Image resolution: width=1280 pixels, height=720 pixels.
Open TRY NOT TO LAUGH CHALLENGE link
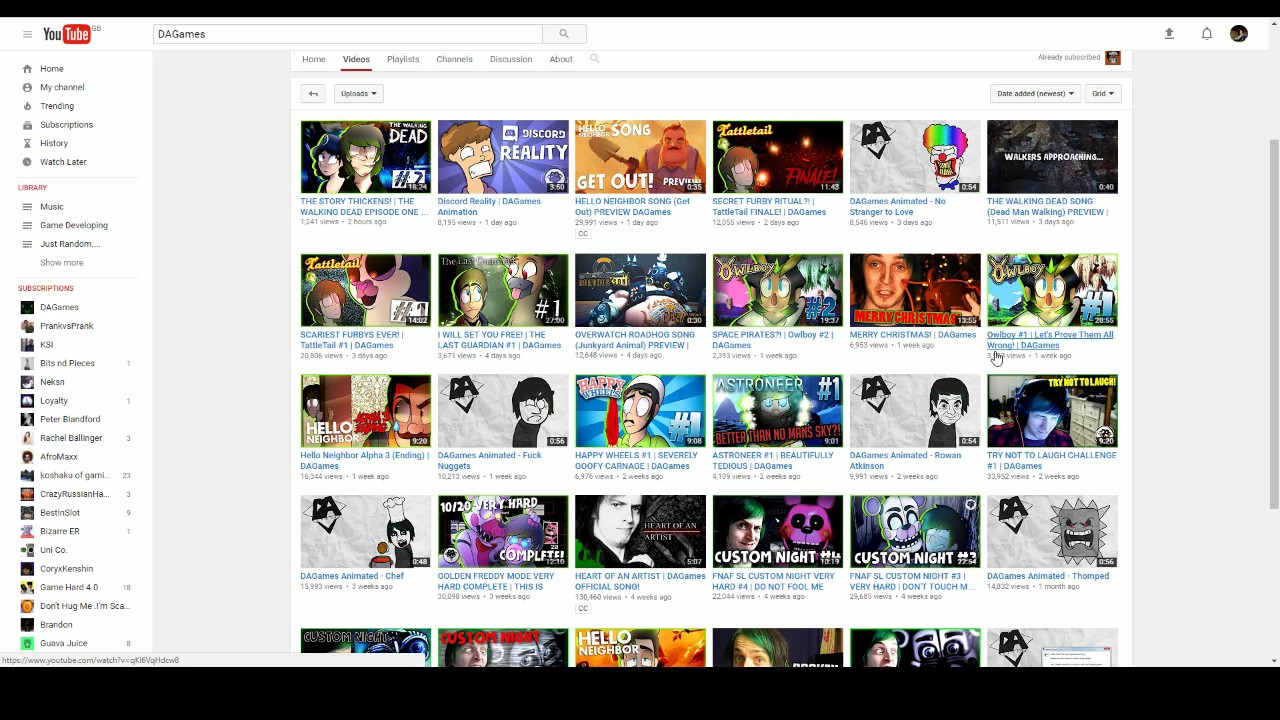(1052, 461)
